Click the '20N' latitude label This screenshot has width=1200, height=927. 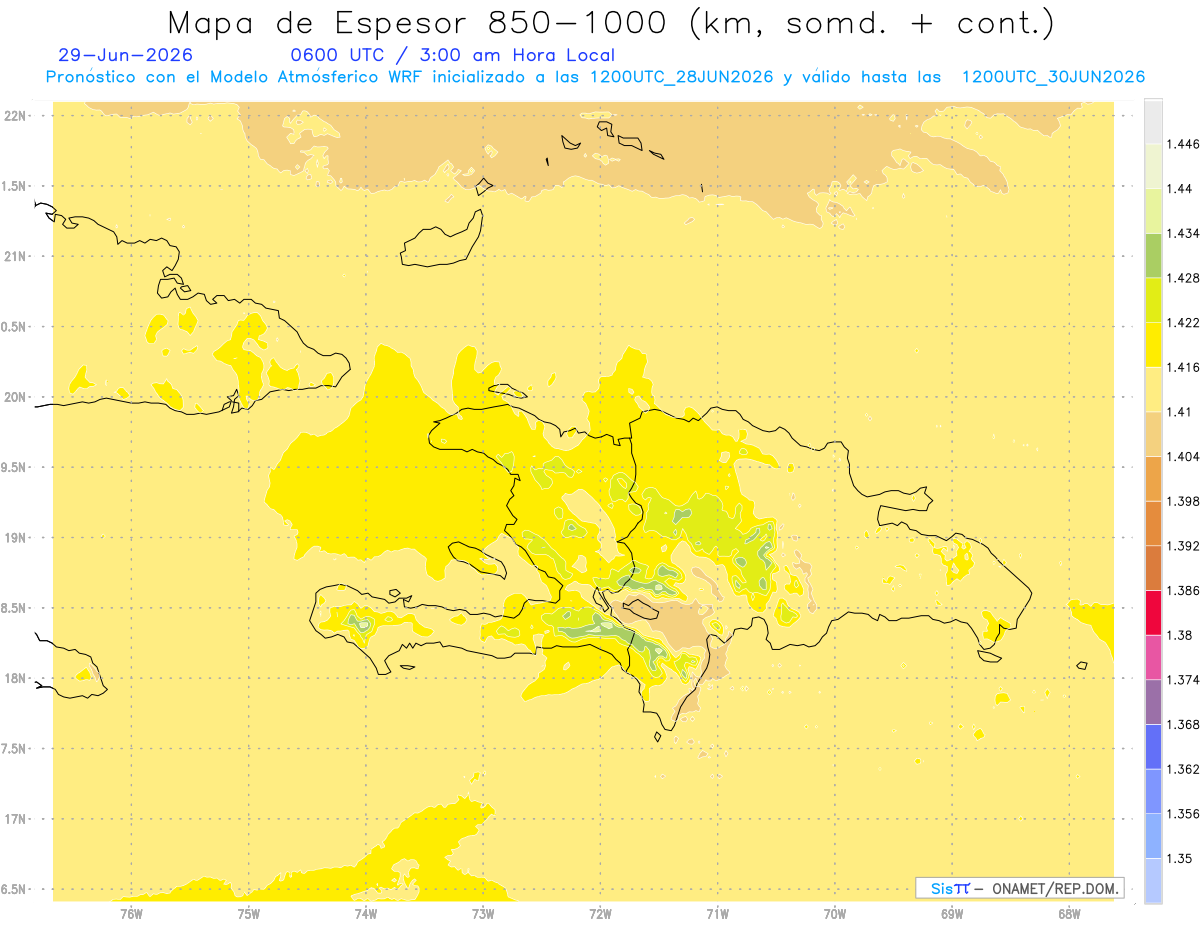click(17, 397)
